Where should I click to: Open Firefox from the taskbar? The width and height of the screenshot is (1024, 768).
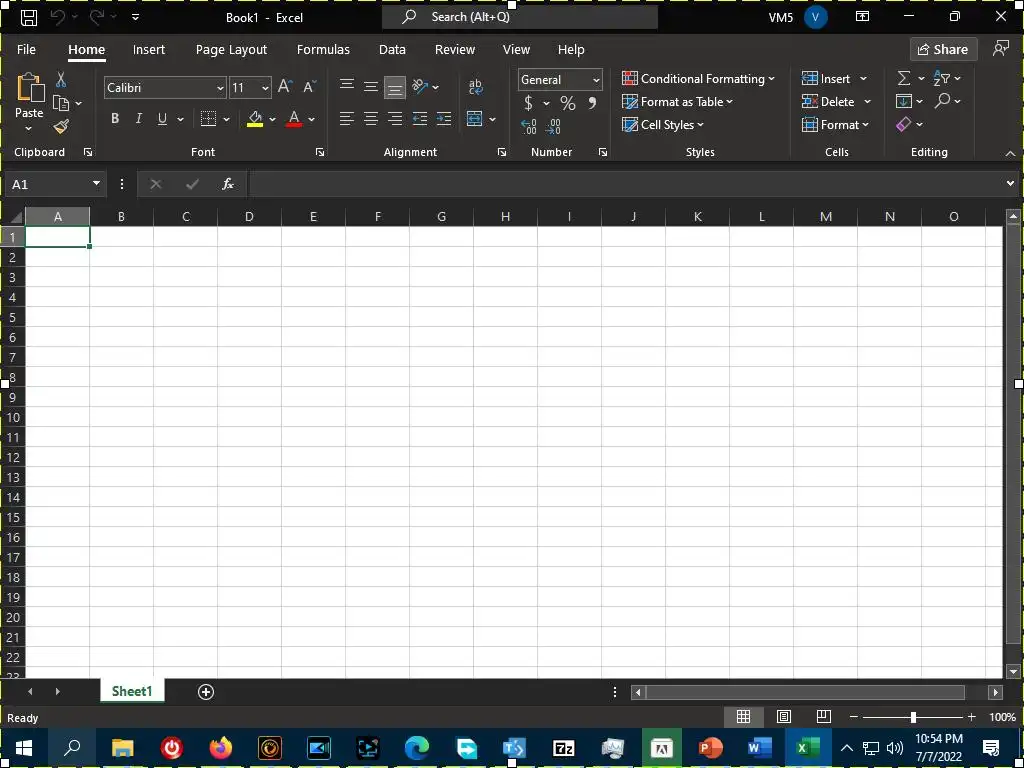[x=221, y=748]
